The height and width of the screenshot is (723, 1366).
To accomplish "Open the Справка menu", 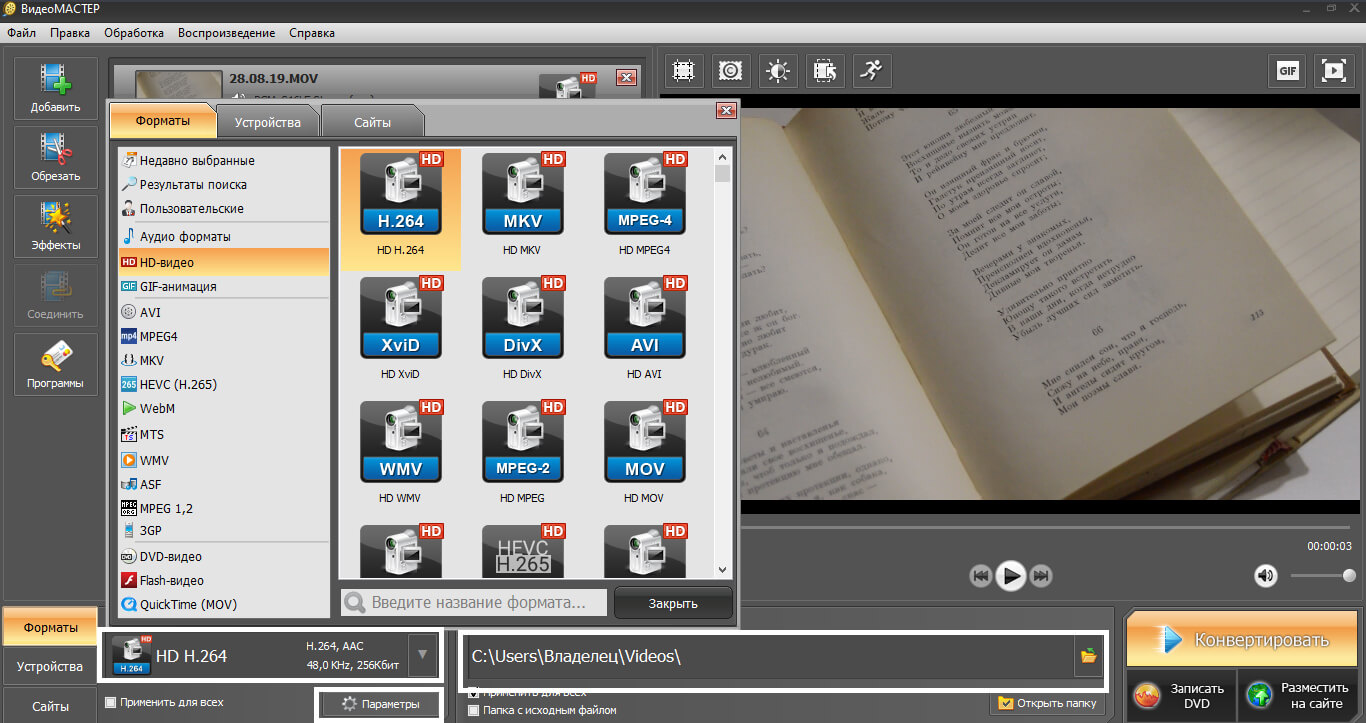I will (312, 33).
